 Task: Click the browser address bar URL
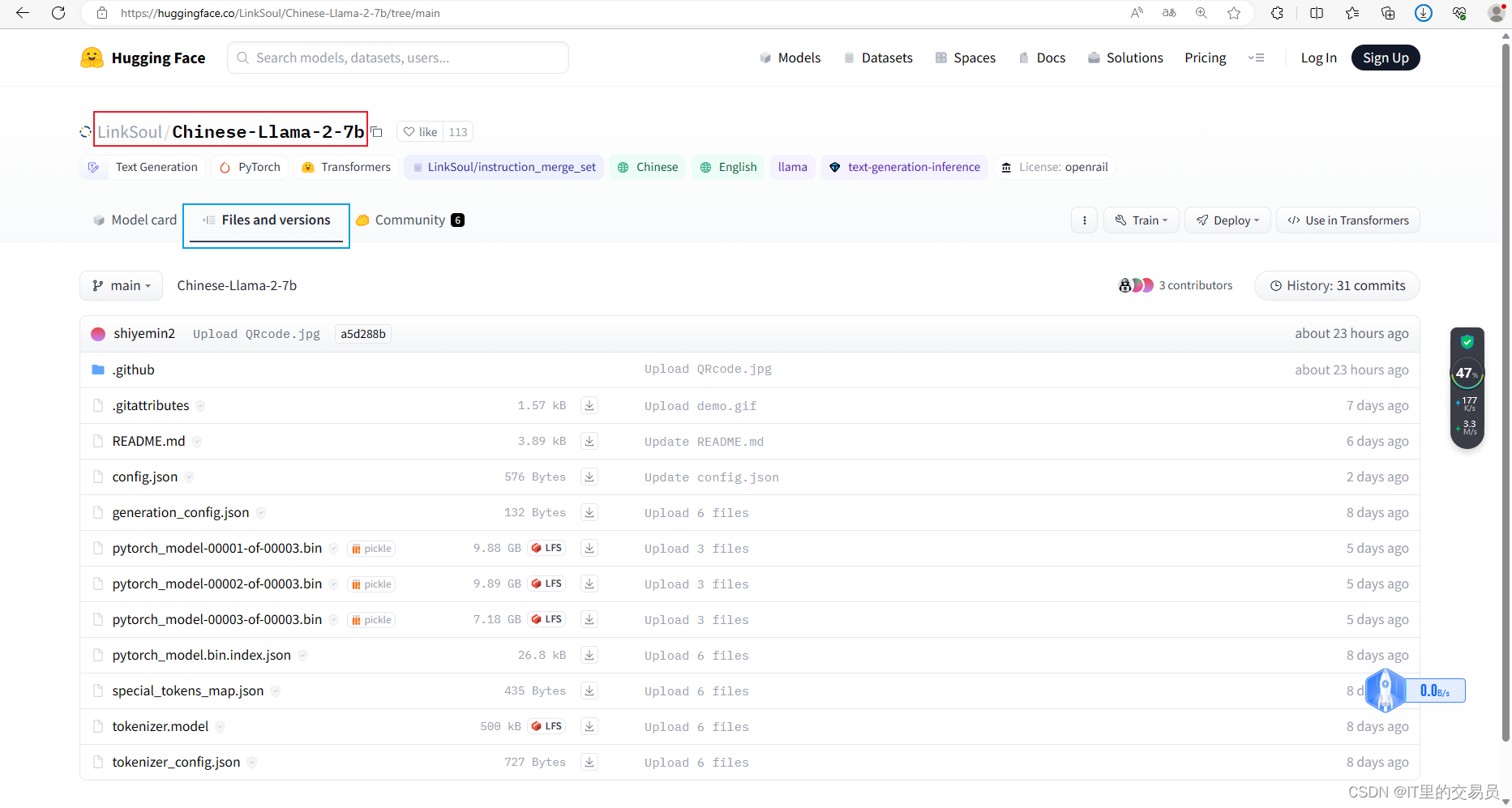[x=280, y=13]
